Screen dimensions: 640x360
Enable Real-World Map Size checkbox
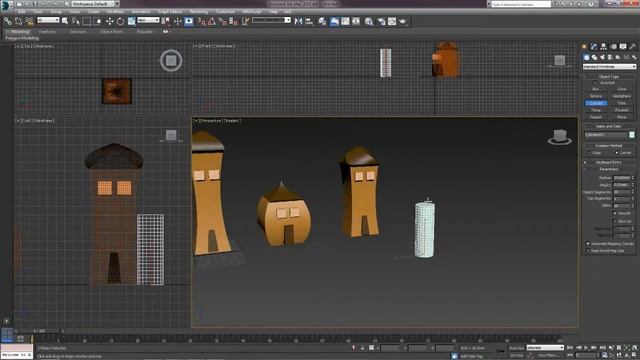tap(588, 251)
